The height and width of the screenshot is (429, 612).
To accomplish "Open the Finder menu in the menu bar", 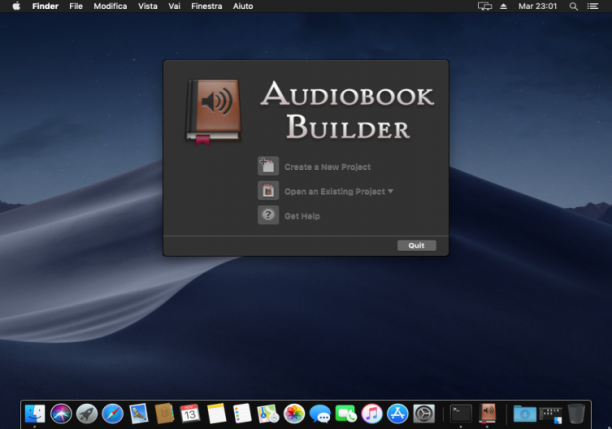I will pyautogui.click(x=45, y=6).
